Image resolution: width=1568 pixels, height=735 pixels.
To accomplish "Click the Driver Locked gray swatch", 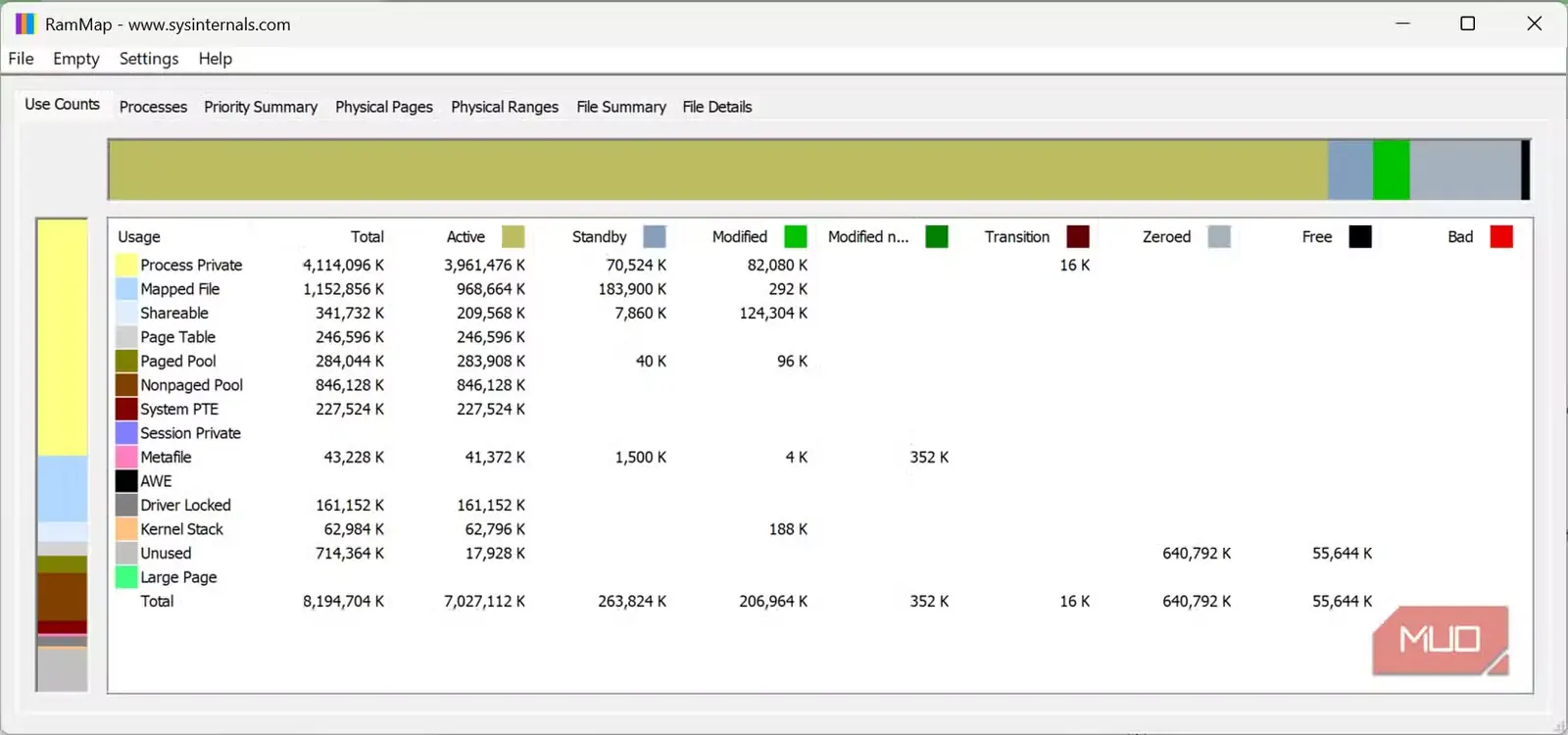I will click(126, 505).
